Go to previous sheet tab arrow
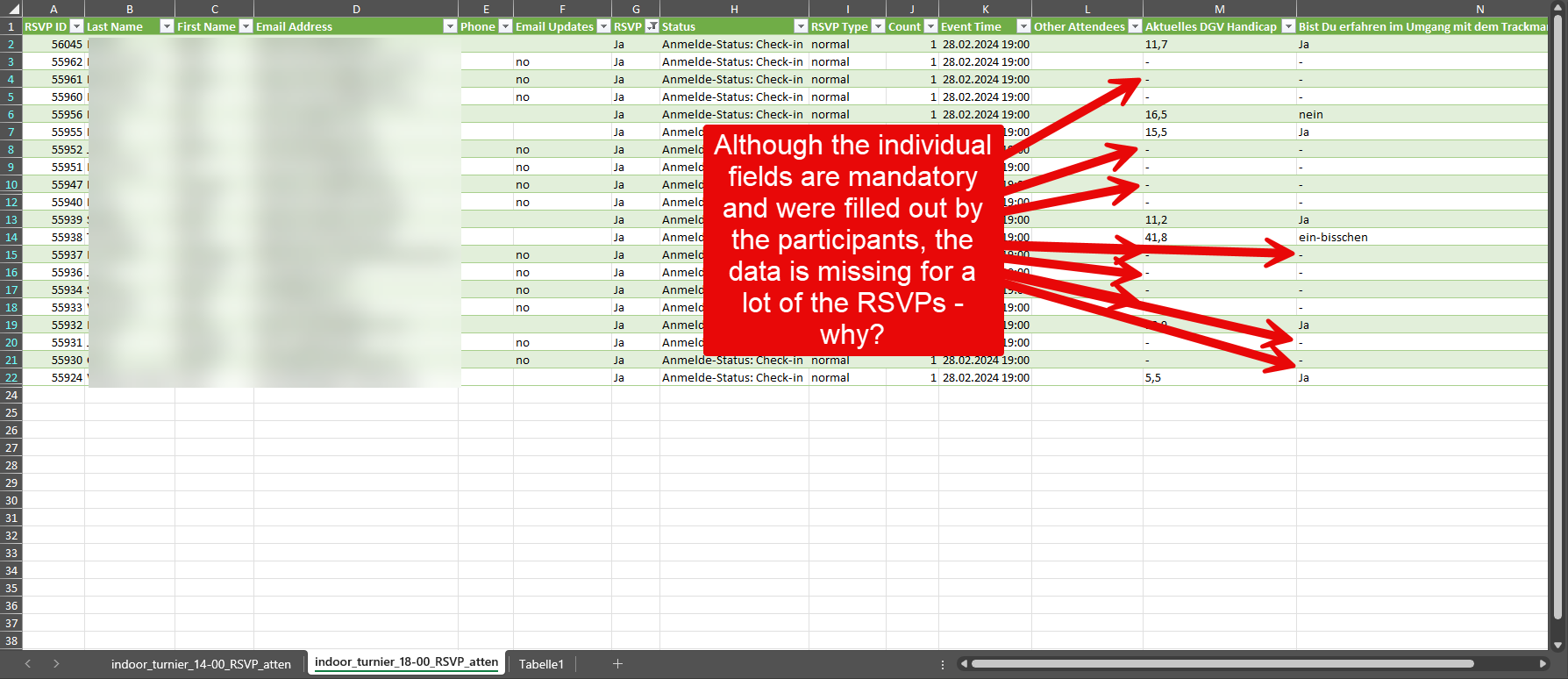The width and height of the screenshot is (1568, 679). [28, 664]
